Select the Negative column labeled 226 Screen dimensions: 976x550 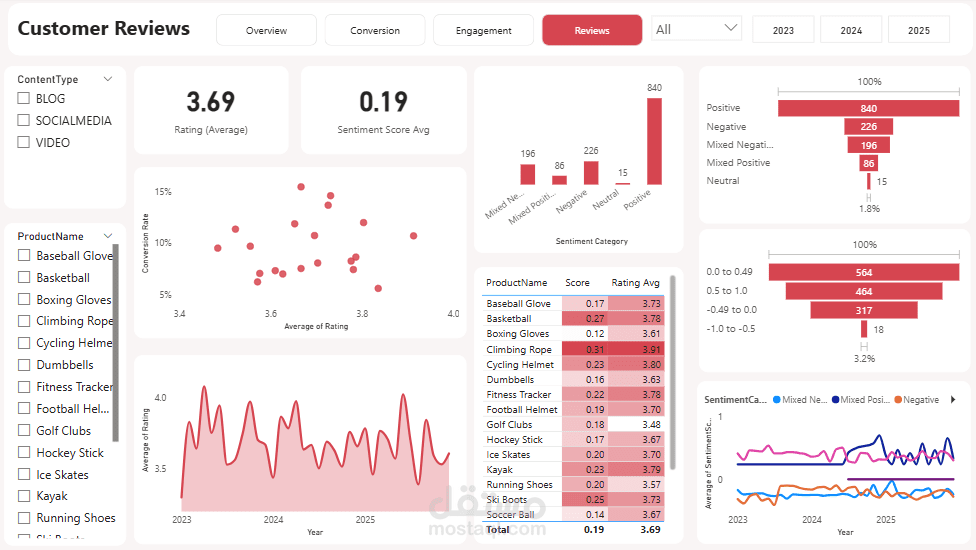[x=591, y=173]
